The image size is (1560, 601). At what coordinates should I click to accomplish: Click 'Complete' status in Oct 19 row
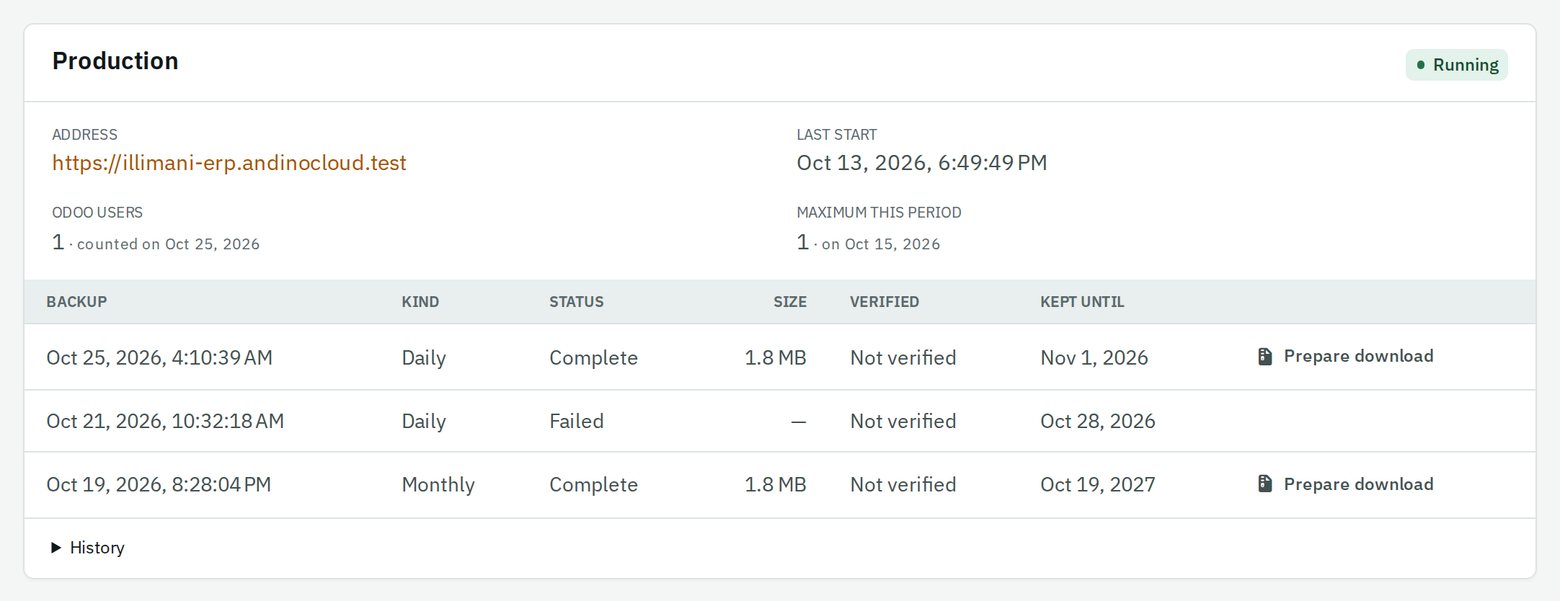pyautogui.click(x=593, y=485)
